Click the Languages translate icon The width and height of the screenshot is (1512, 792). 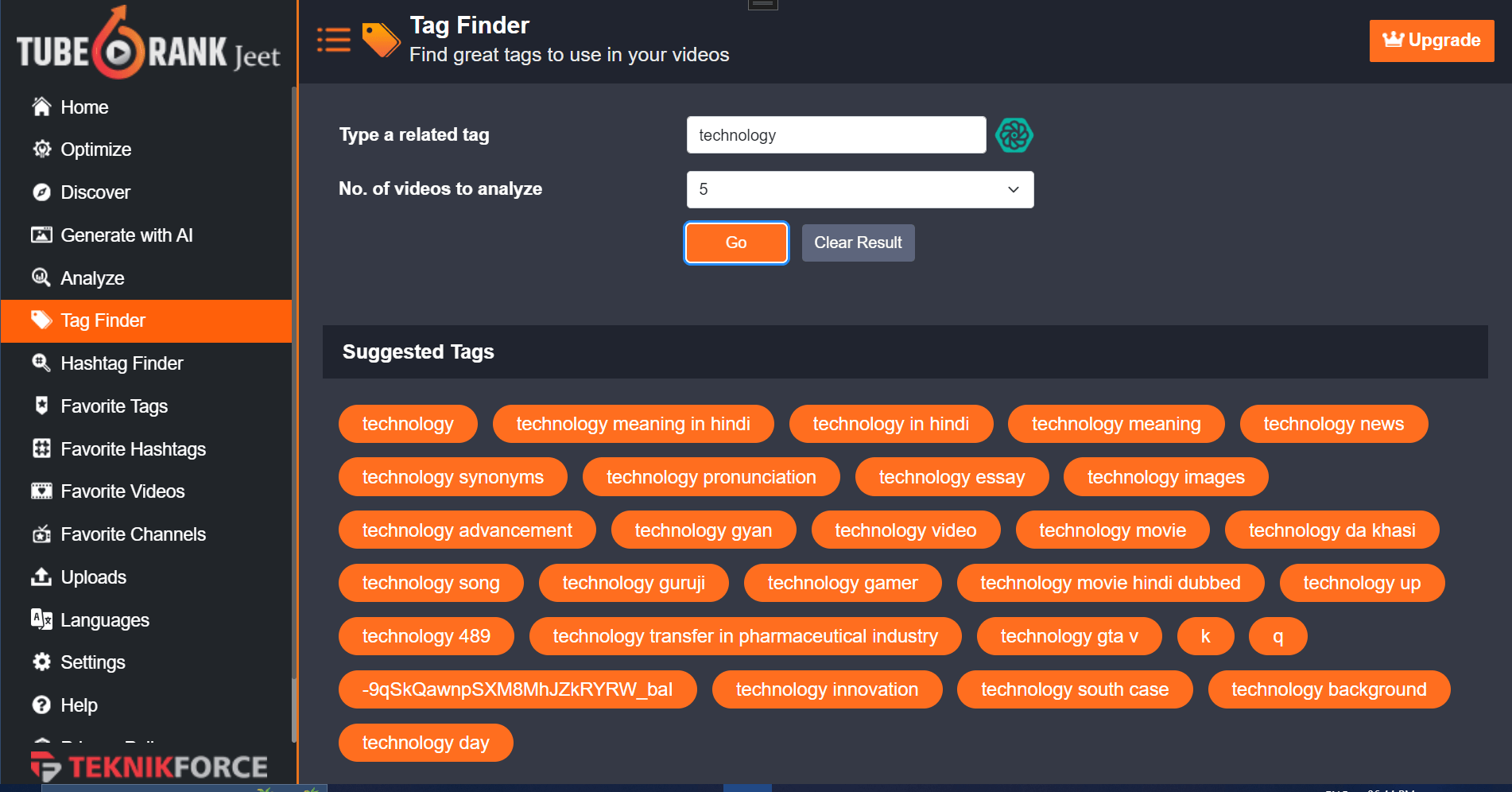coord(41,619)
